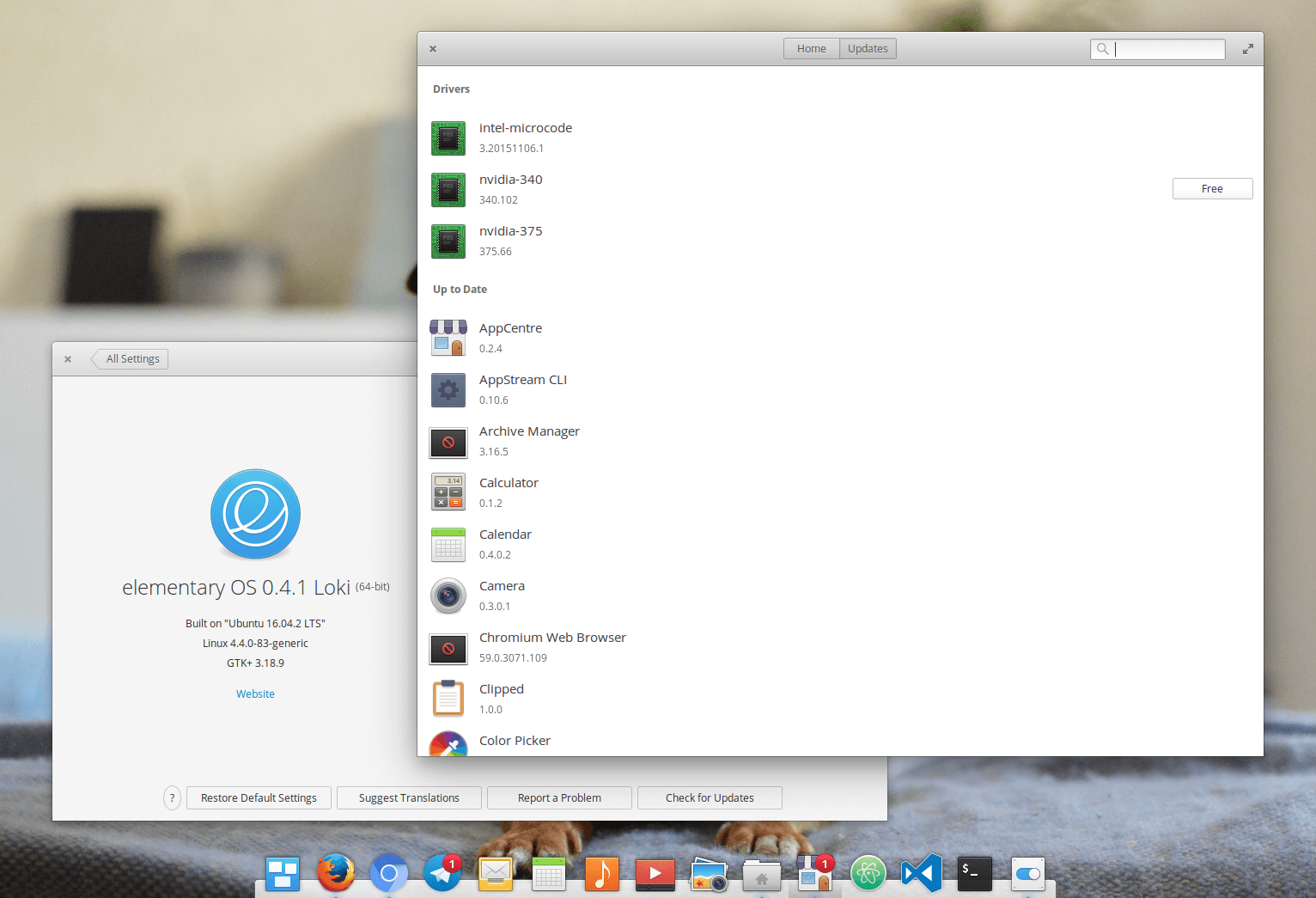Go back to All Settings
Viewport: 1316px width, 898px height.
130,359
